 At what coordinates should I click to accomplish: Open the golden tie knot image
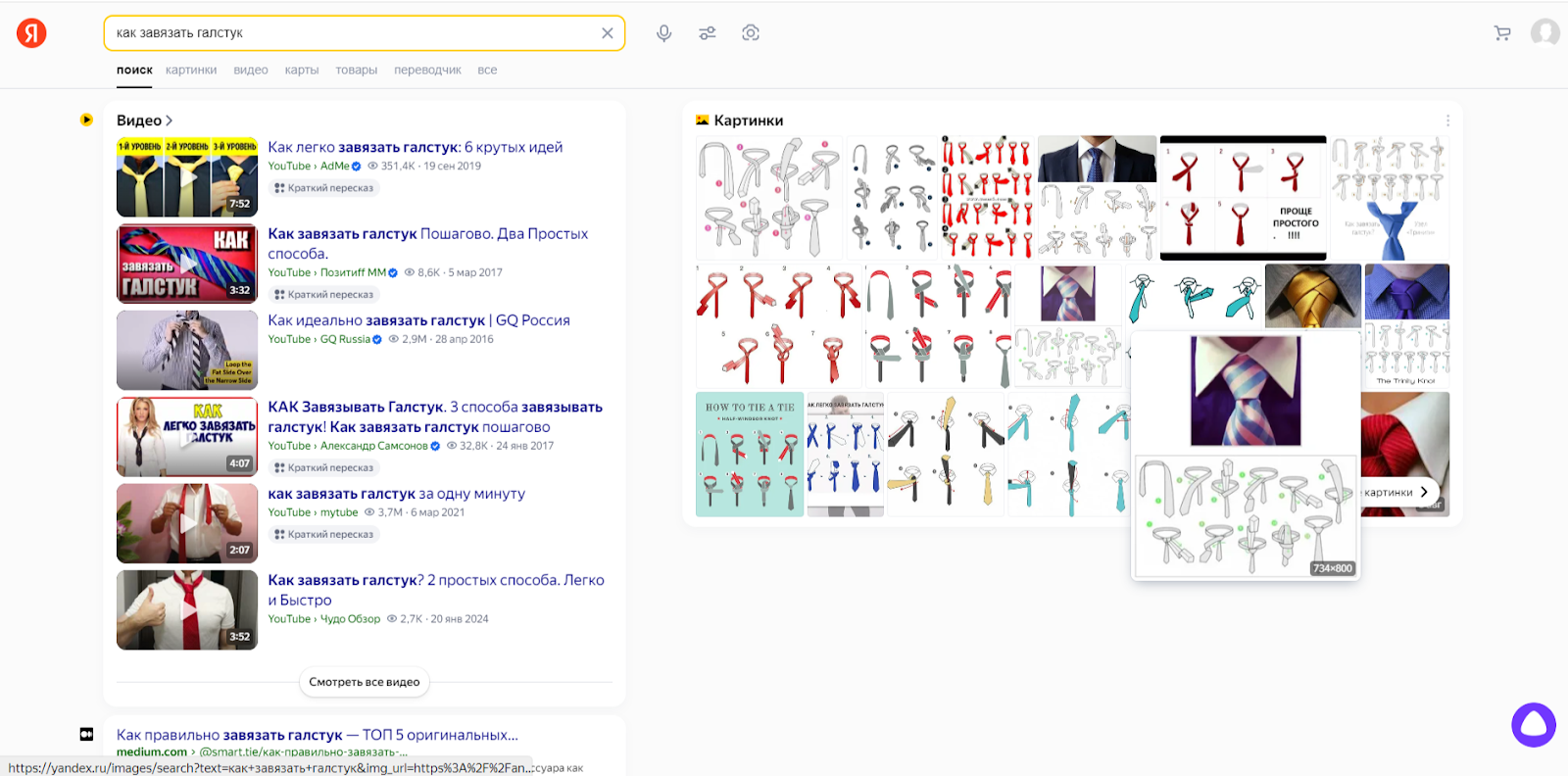(x=1312, y=296)
